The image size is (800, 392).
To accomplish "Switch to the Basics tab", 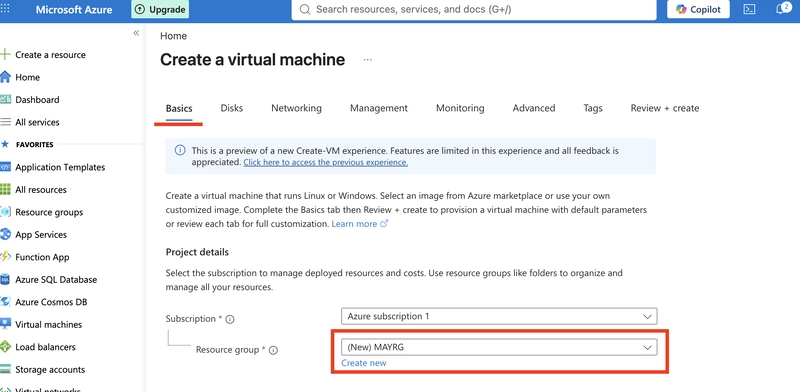I will point(179,108).
